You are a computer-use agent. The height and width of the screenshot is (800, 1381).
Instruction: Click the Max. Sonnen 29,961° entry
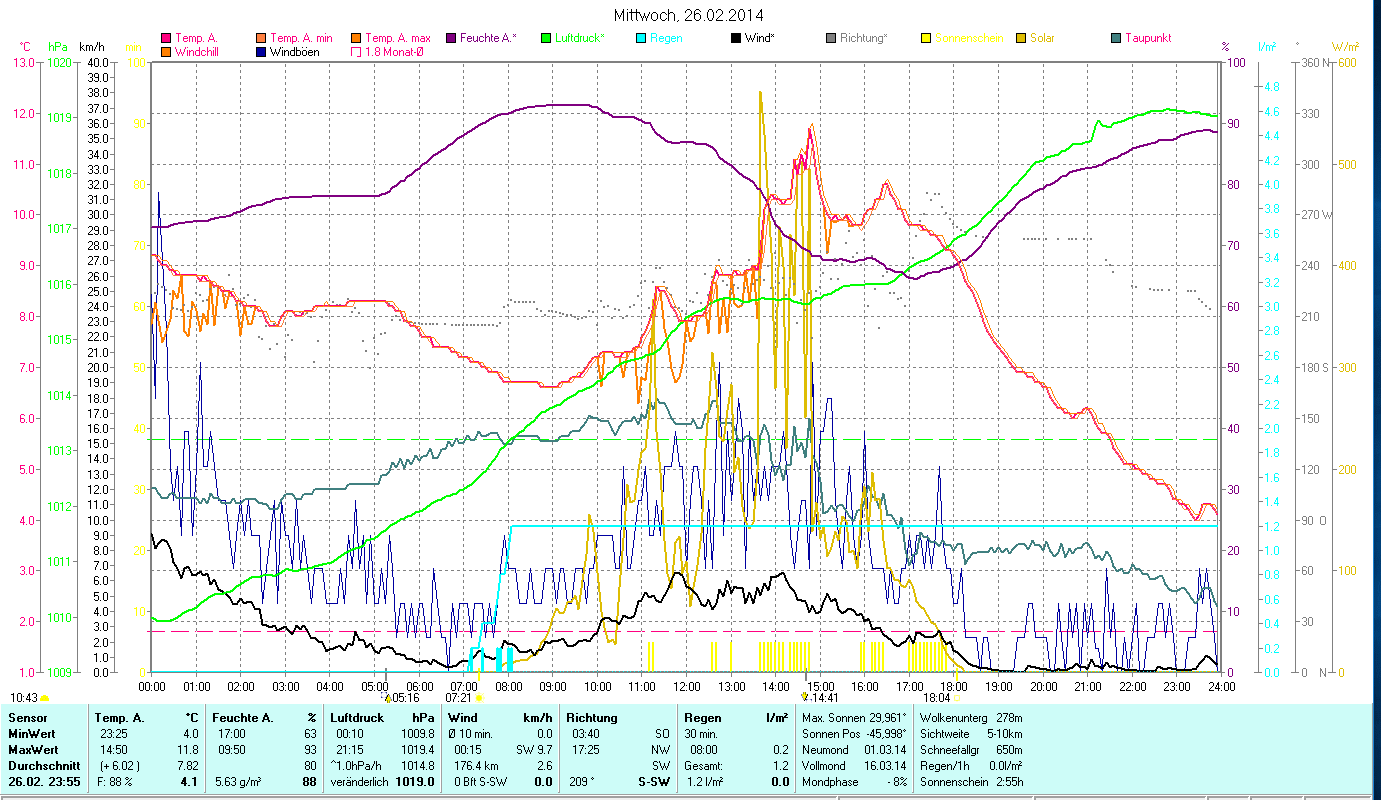point(855,718)
